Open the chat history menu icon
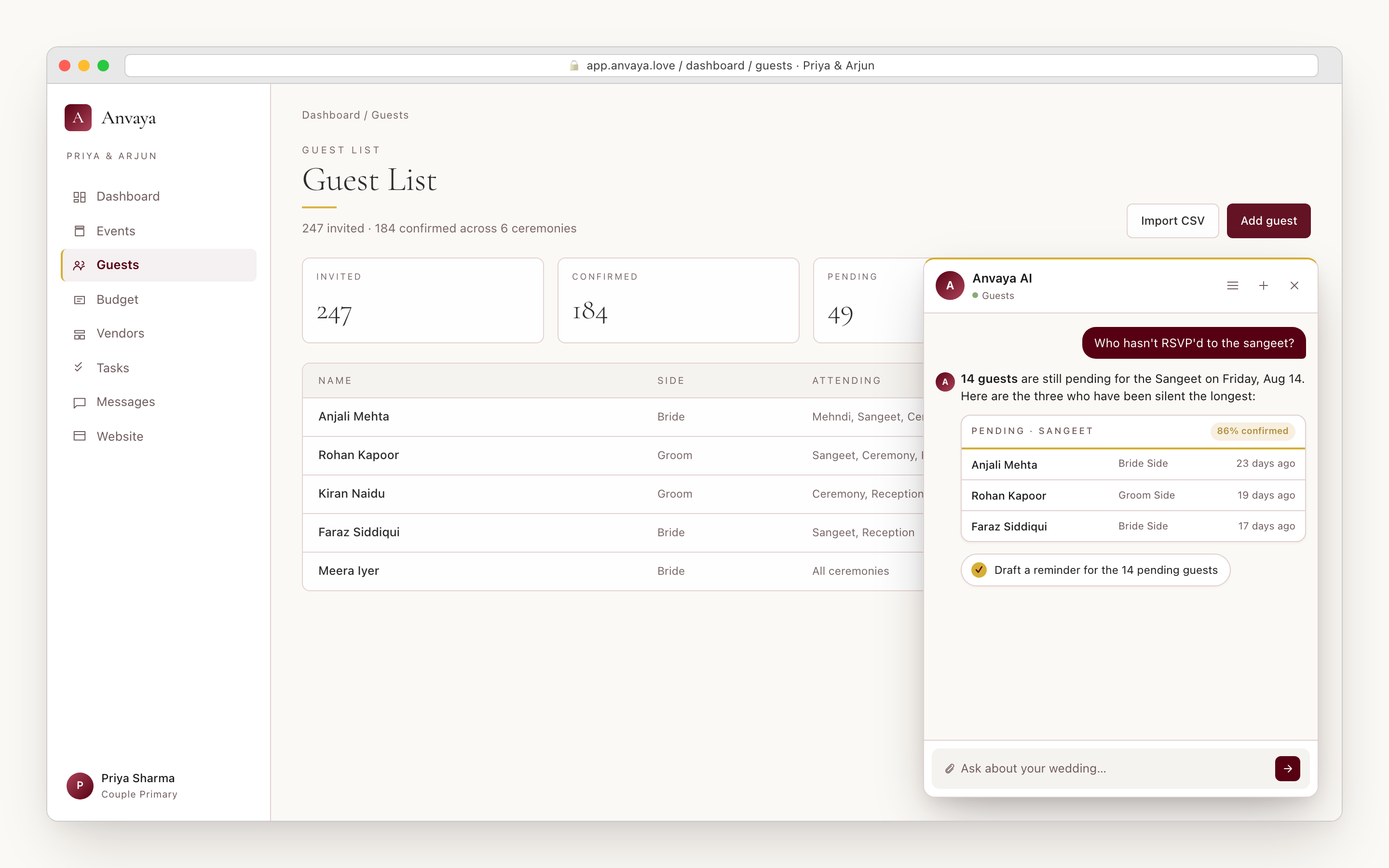 coord(1232,285)
